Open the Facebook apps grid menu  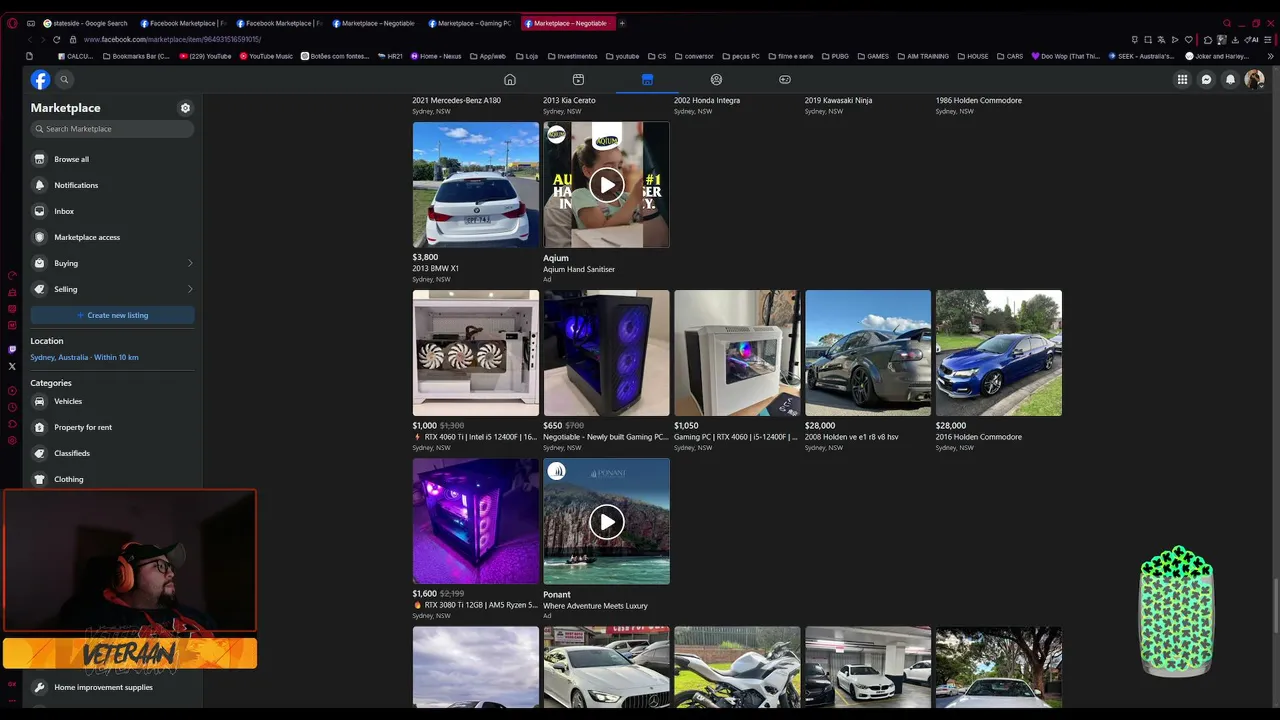pyautogui.click(x=1182, y=80)
